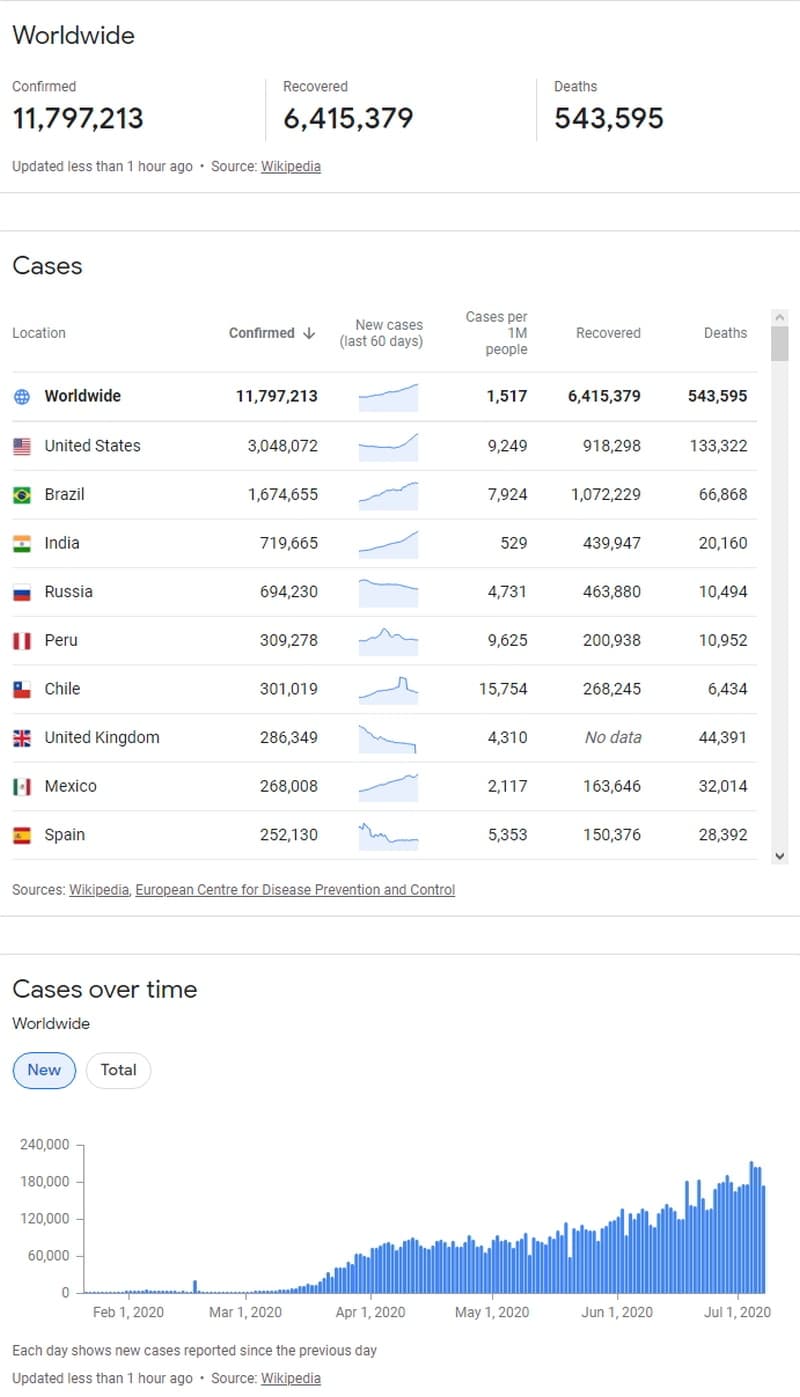Image resolution: width=800 pixels, height=1397 pixels.
Task: Click the India flag icon
Action: pos(22,544)
